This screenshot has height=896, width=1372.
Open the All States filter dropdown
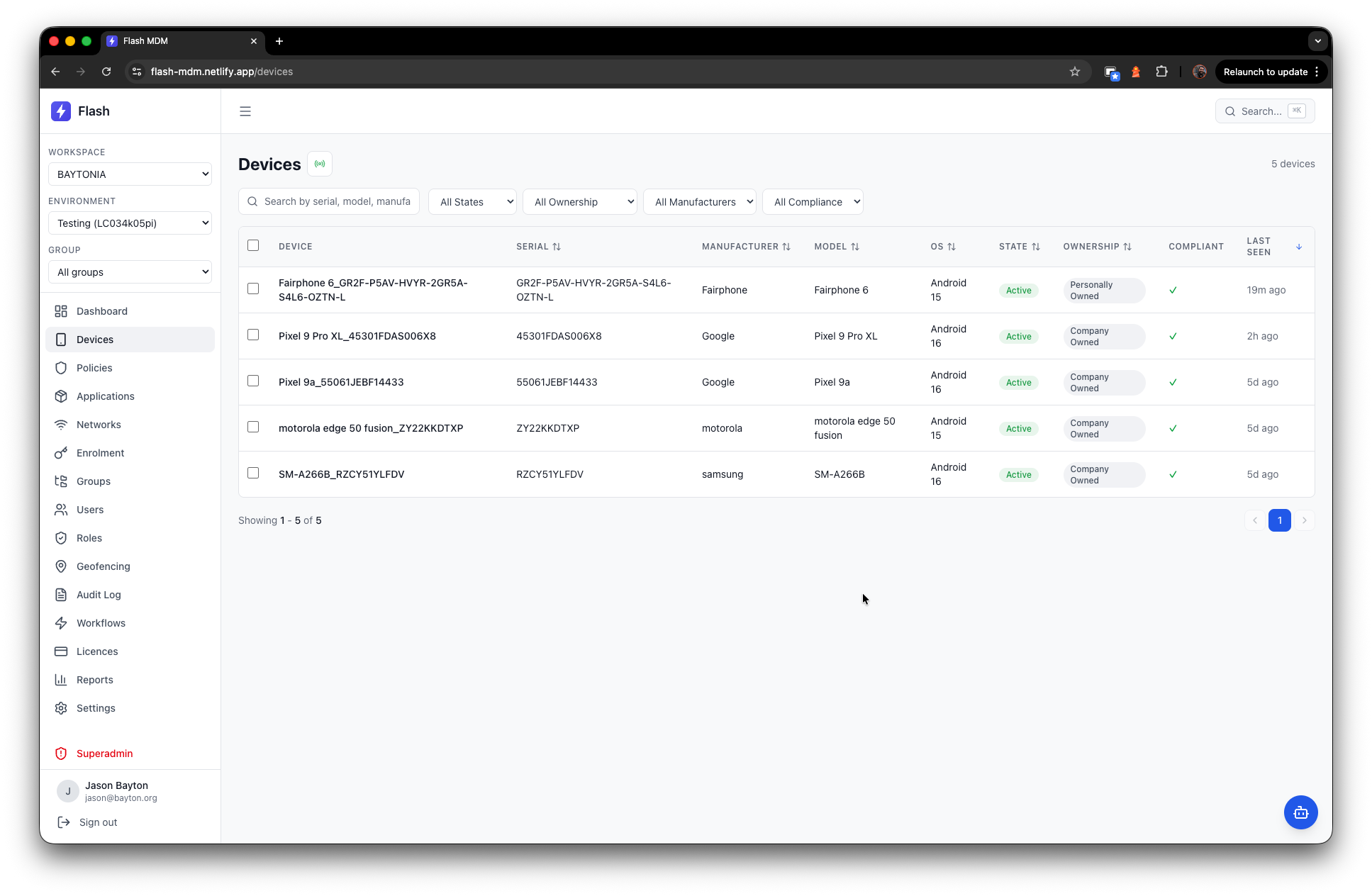472,202
